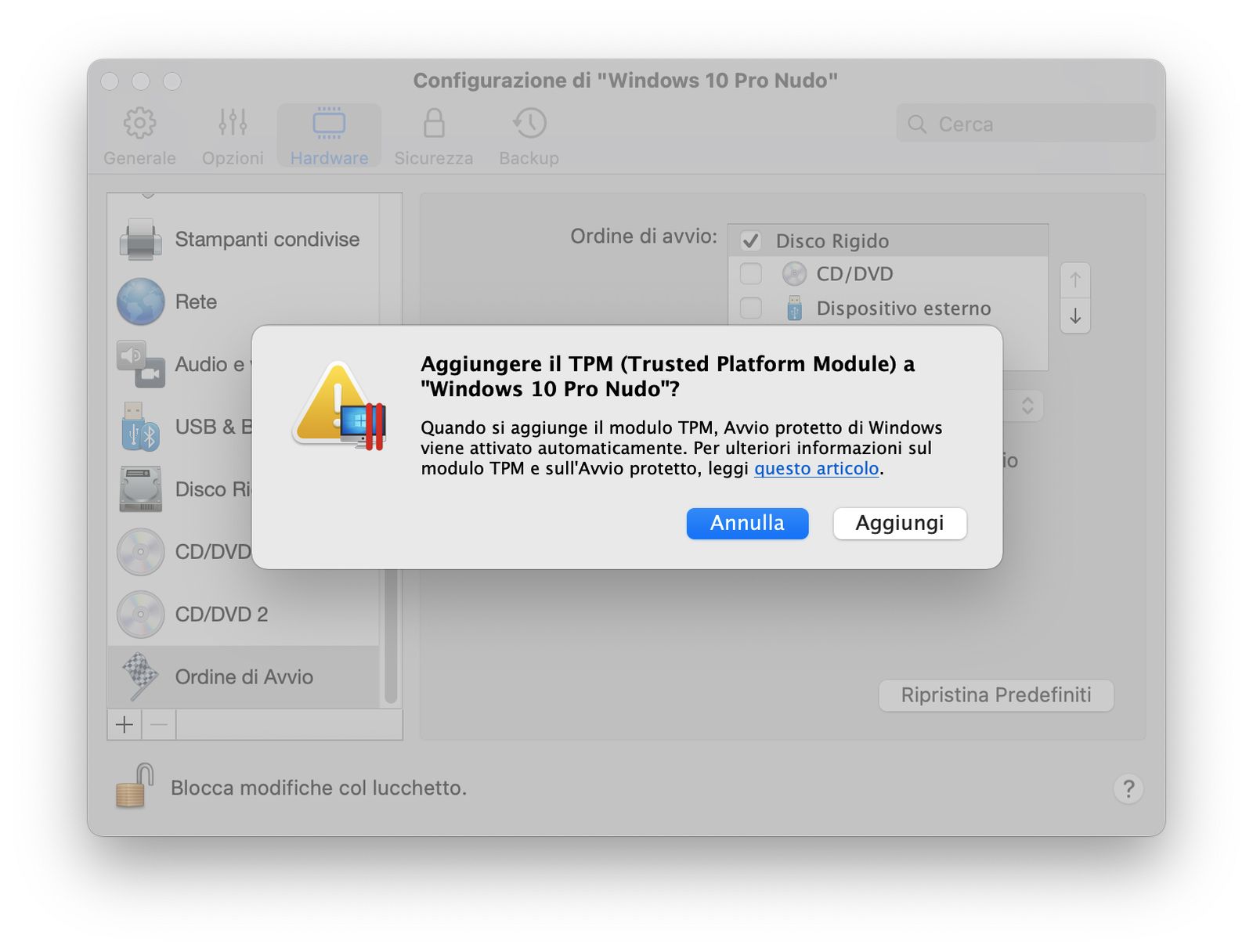Click the padlock to lock changes
The height and width of the screenshot is (952, 1253).
tap(134, 786)
